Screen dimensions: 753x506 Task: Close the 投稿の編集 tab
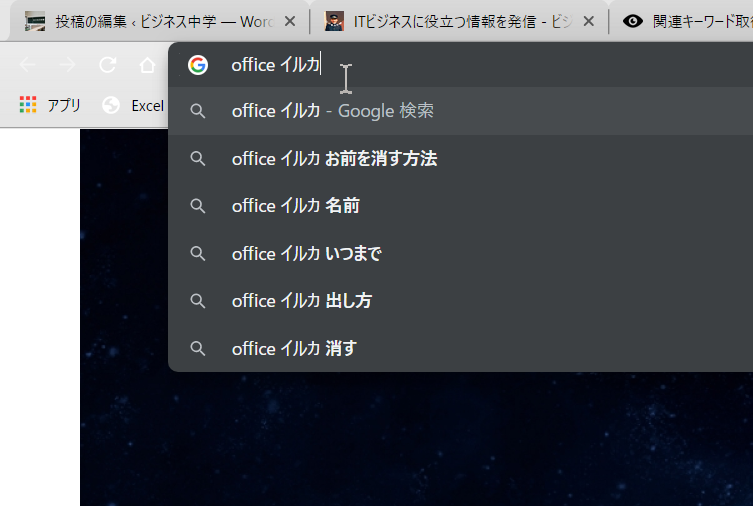tap(290, 22)
